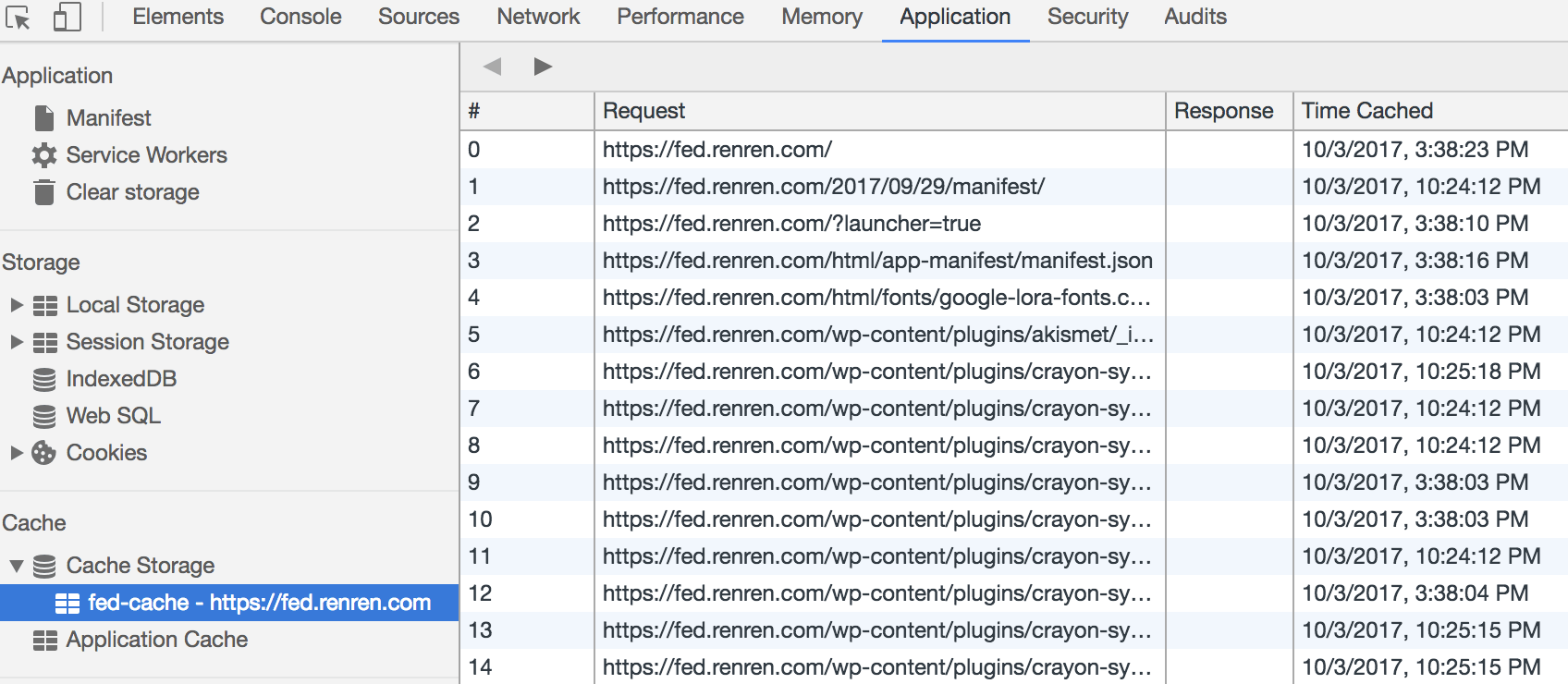Expand the Session Storage tree
This screenshot has height=684, width=1568.
(17, 342)
